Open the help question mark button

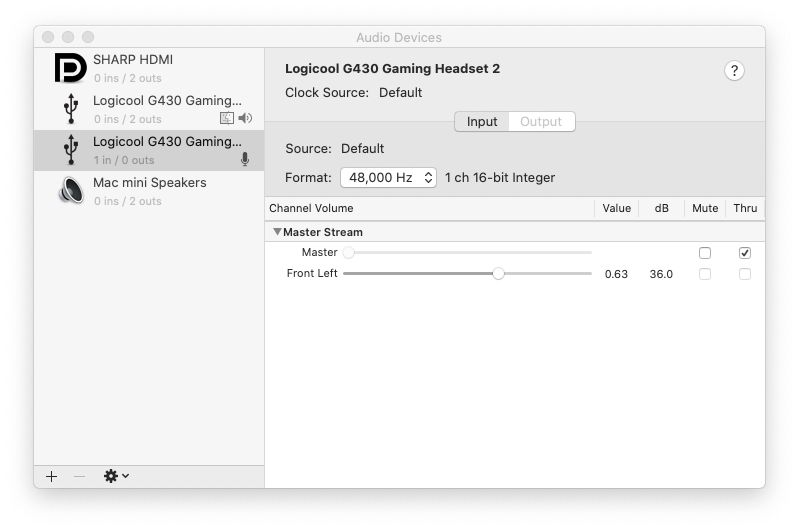[x=734, y=71]
